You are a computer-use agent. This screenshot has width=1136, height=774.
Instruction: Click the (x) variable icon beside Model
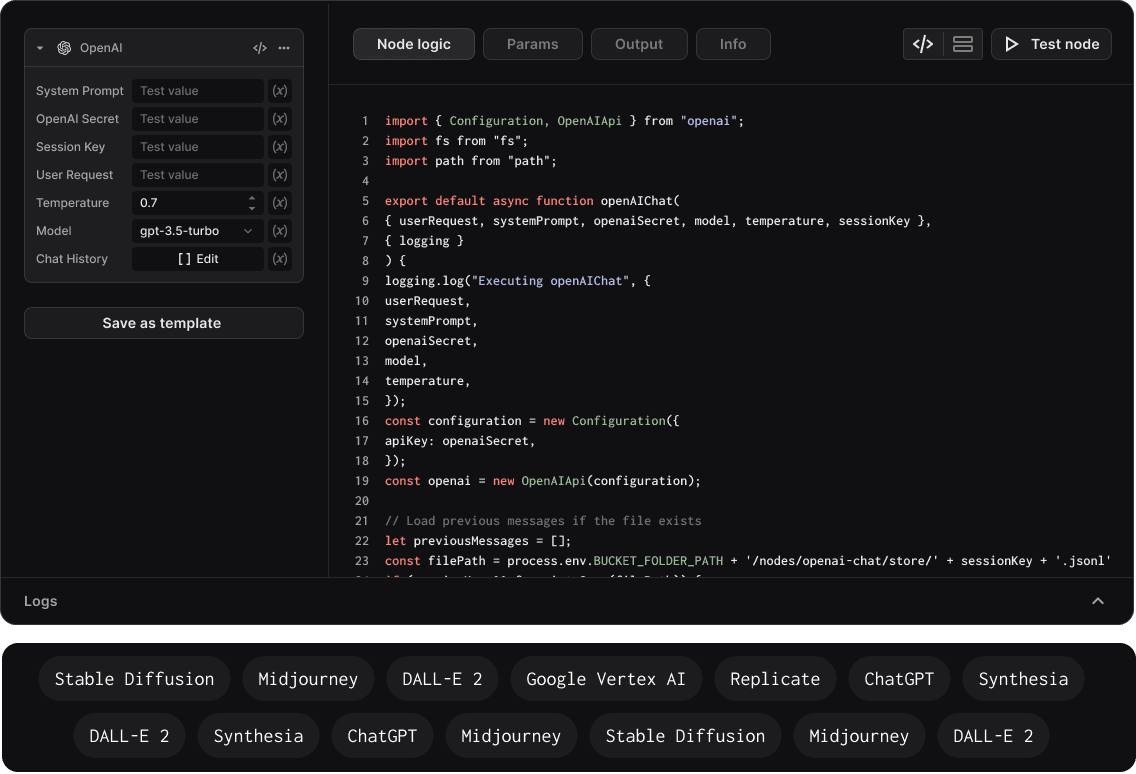280,230
